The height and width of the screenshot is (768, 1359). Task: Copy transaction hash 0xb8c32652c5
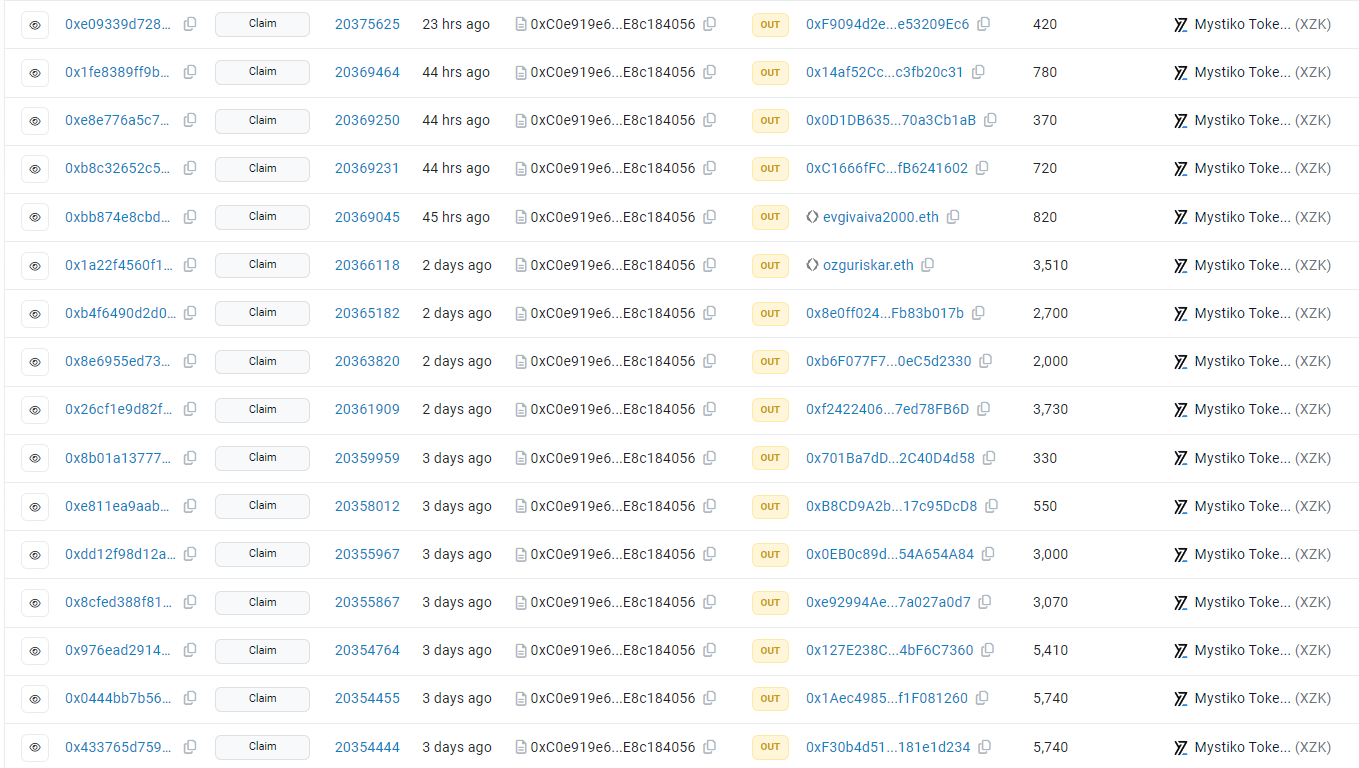(x=190, y=168)
